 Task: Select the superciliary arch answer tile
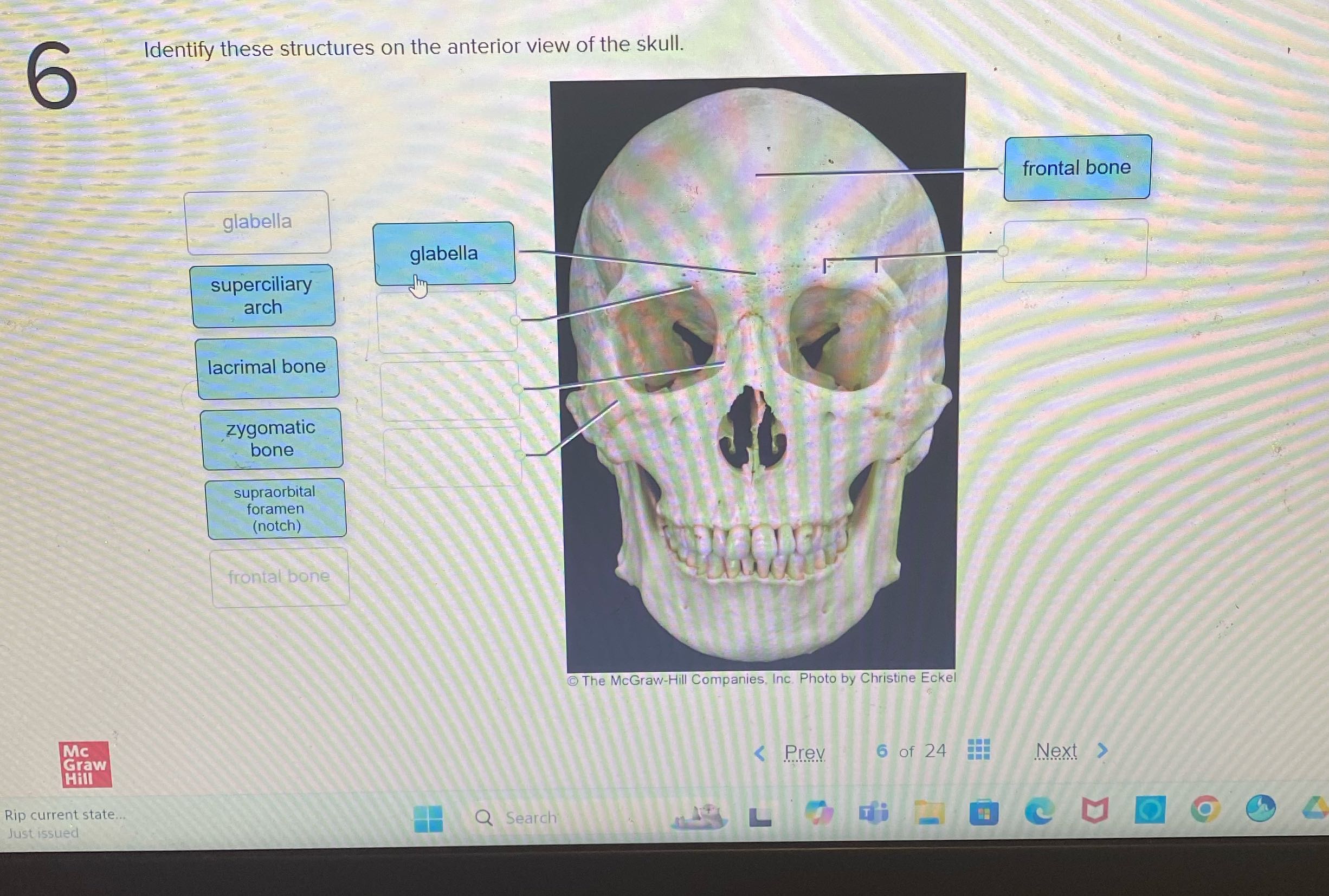pyautogui.click(x=264, y=296)
